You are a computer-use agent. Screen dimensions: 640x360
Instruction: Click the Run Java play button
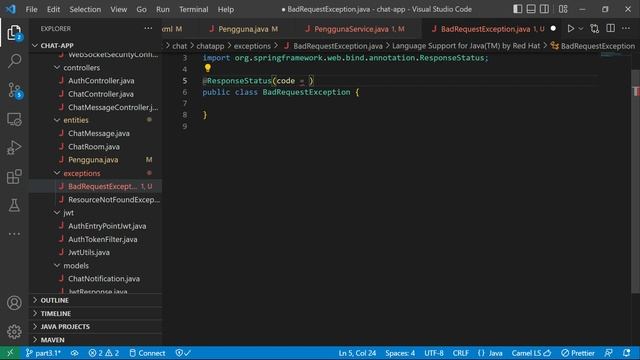pyautogui.click(x=571, y=29)
